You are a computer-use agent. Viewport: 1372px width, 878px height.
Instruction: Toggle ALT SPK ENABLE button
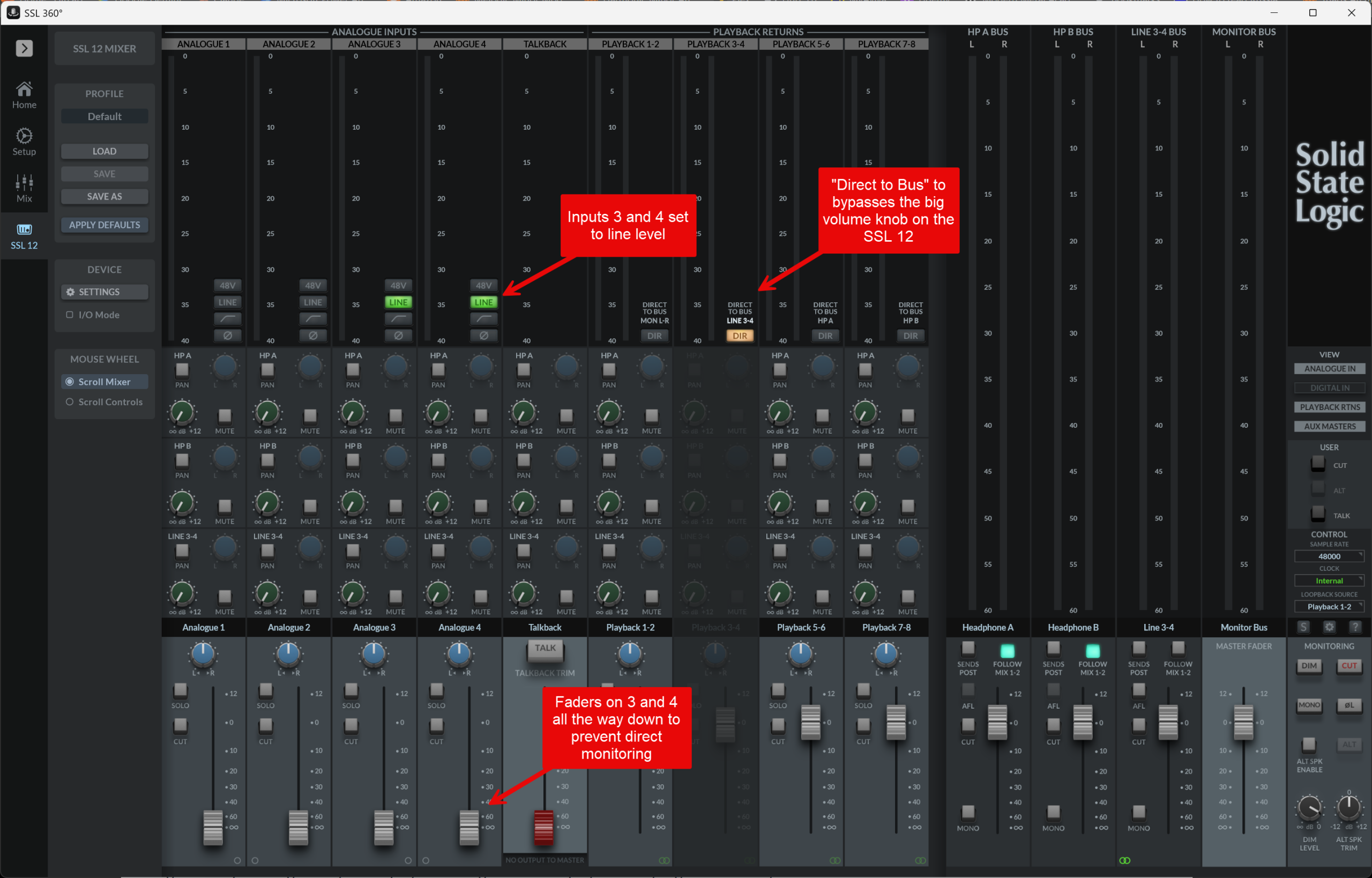pyautogui.click(x=1309, y=745)
